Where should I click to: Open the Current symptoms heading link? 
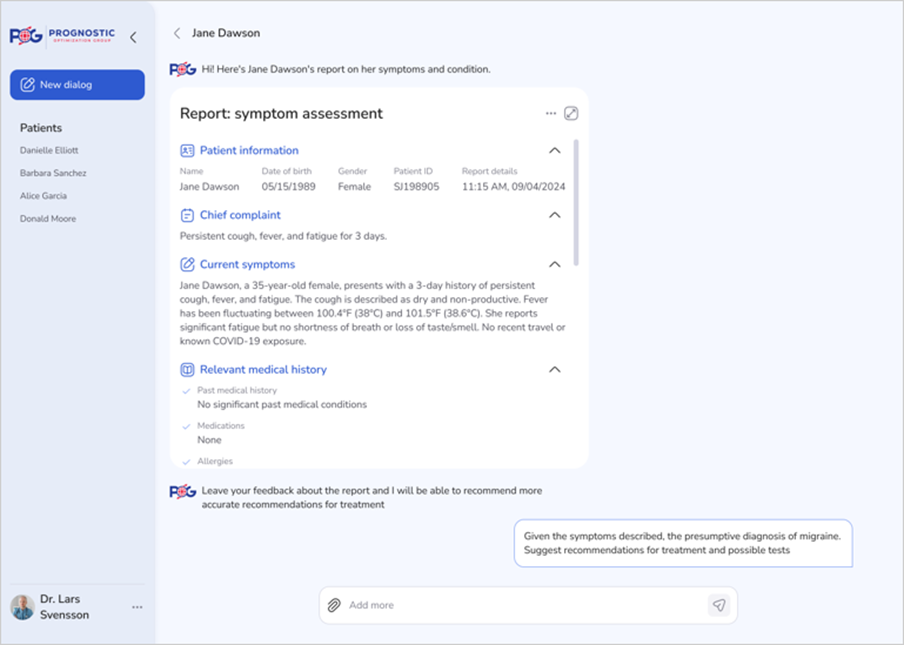[247, 264]
